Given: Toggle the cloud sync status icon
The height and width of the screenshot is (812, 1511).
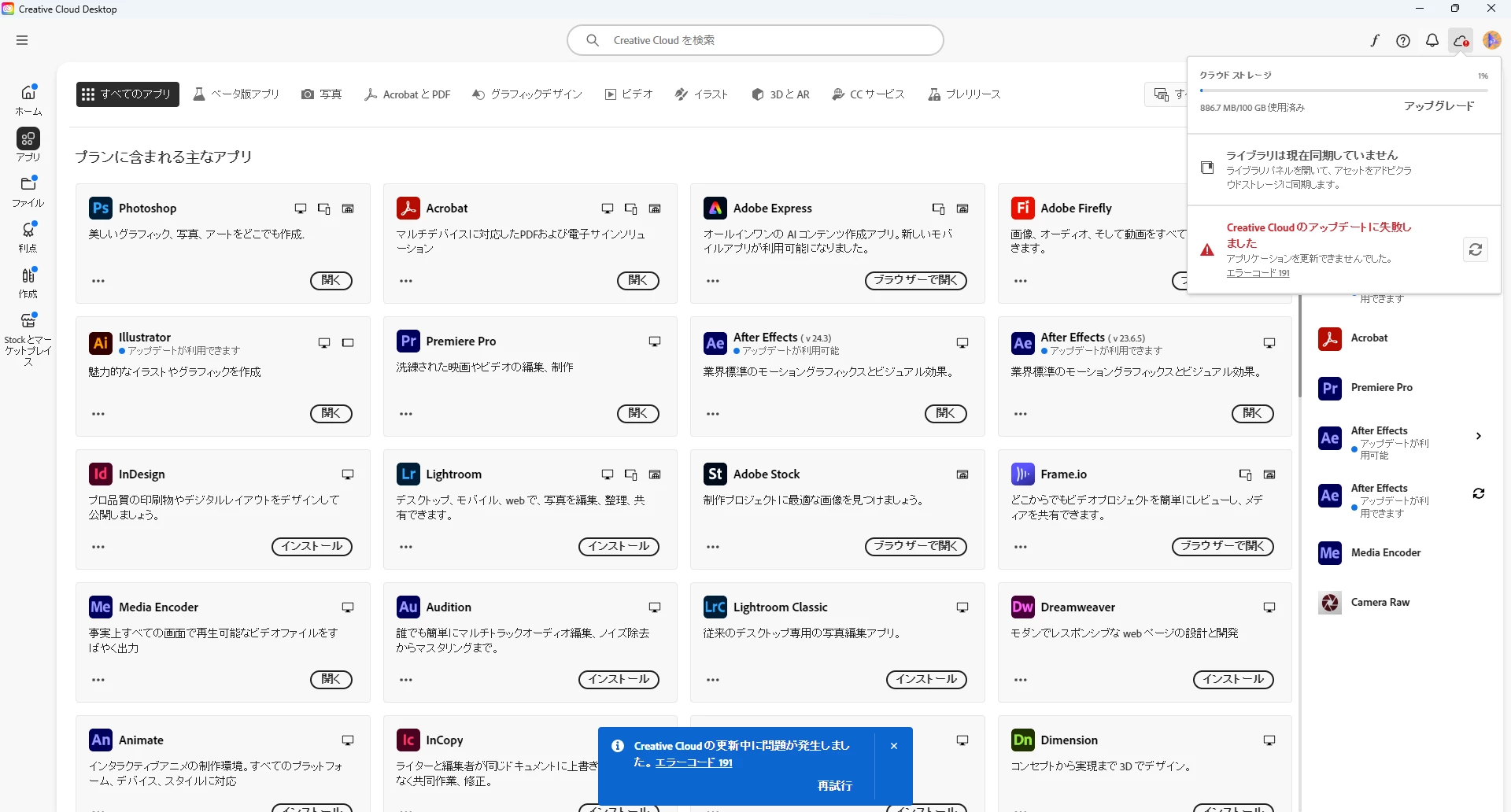Looking at the screenshot, I should point(1461,41).
